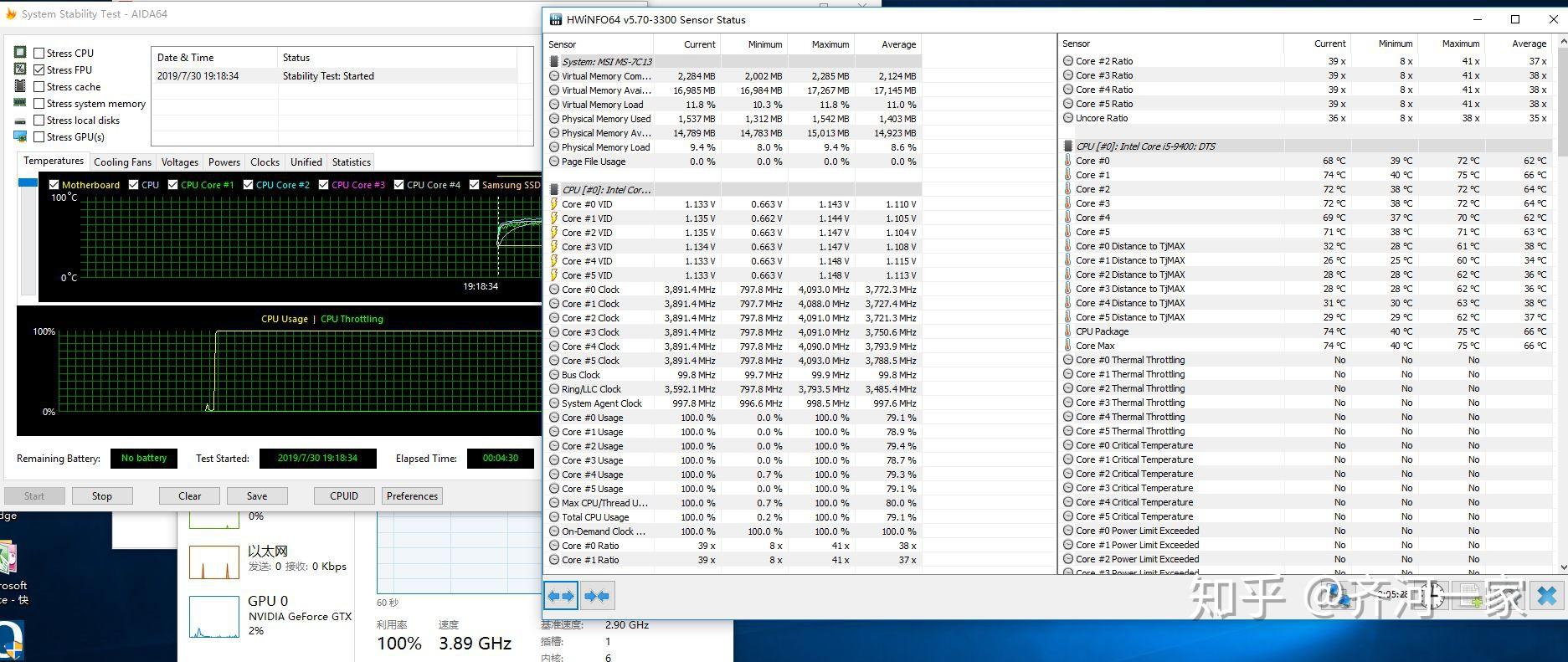Click thermometer icon of CPU Package row
This screenshot has width=1568, height=662.
pos(1068,331)
